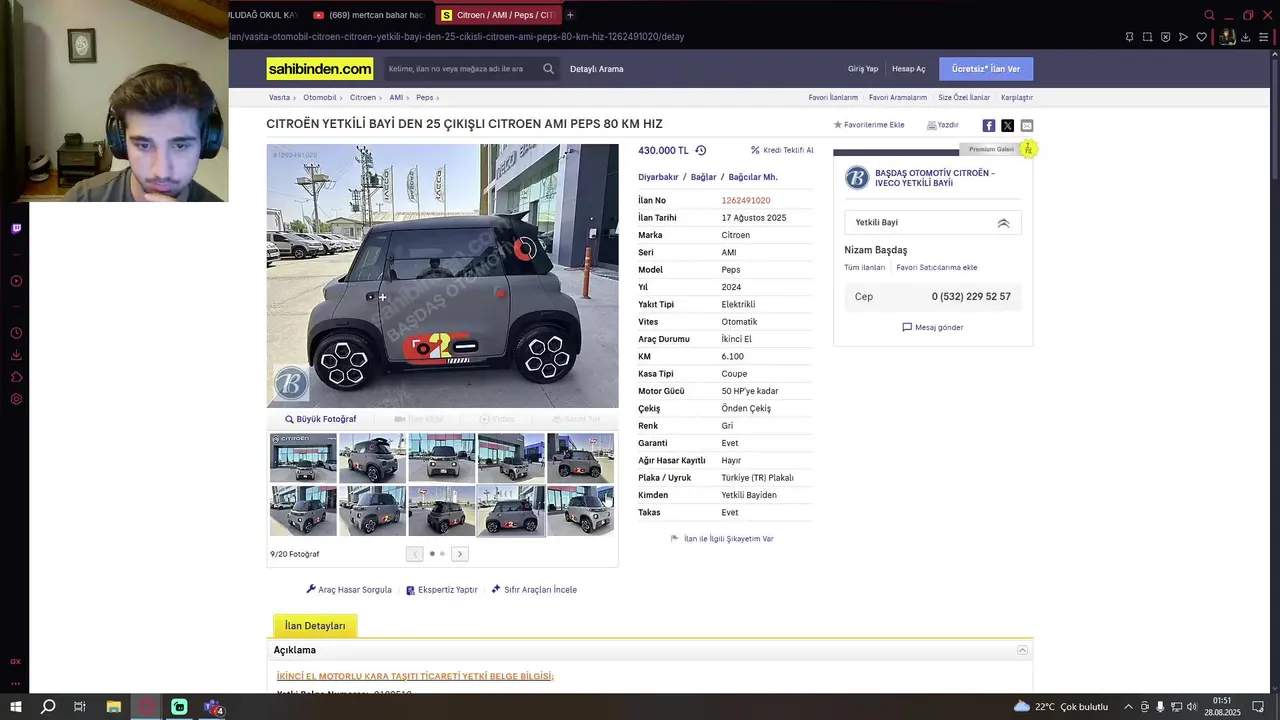This screenshot has width=1280, height=720.
Task: Click the Yazdır print link
Action: 943,125
